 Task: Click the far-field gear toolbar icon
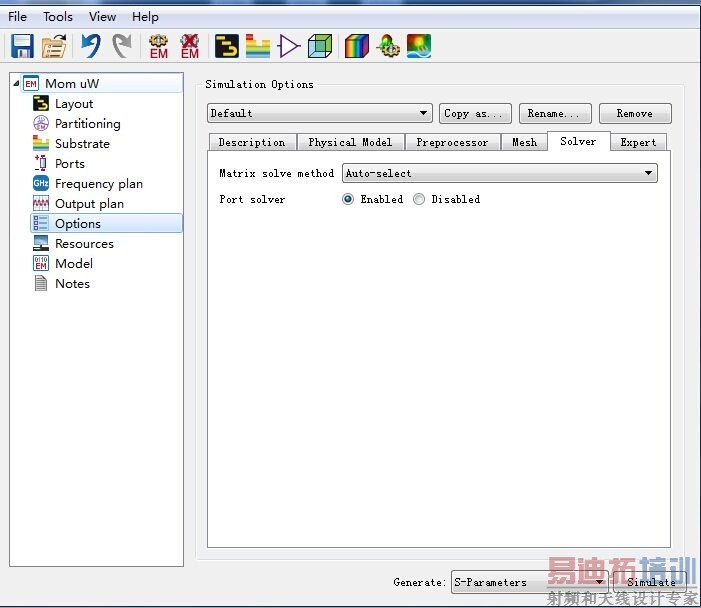388,46
